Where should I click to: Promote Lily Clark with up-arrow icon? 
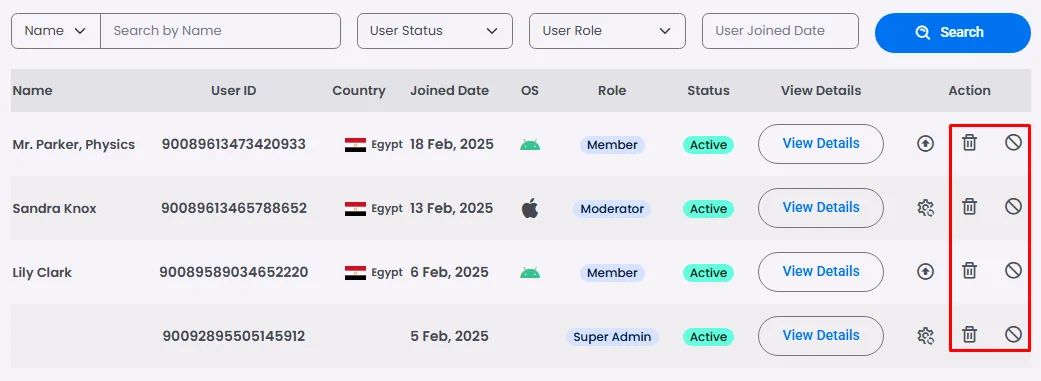click(925, 271)
